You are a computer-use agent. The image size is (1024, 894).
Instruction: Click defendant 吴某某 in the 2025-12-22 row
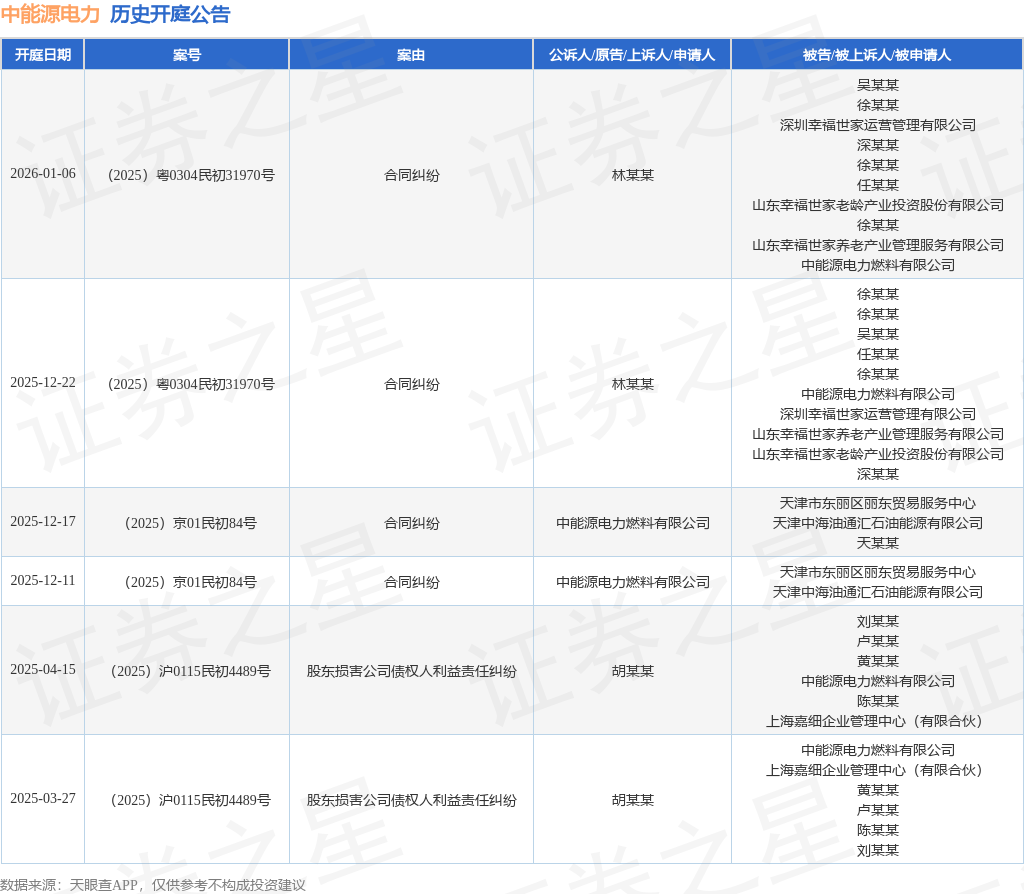click(878, 334)
